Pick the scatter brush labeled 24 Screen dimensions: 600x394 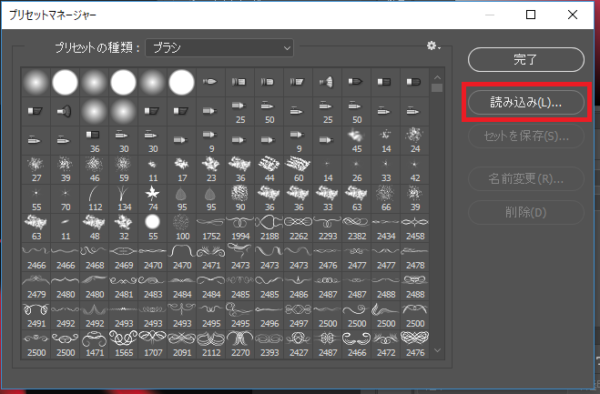(415, 141)
